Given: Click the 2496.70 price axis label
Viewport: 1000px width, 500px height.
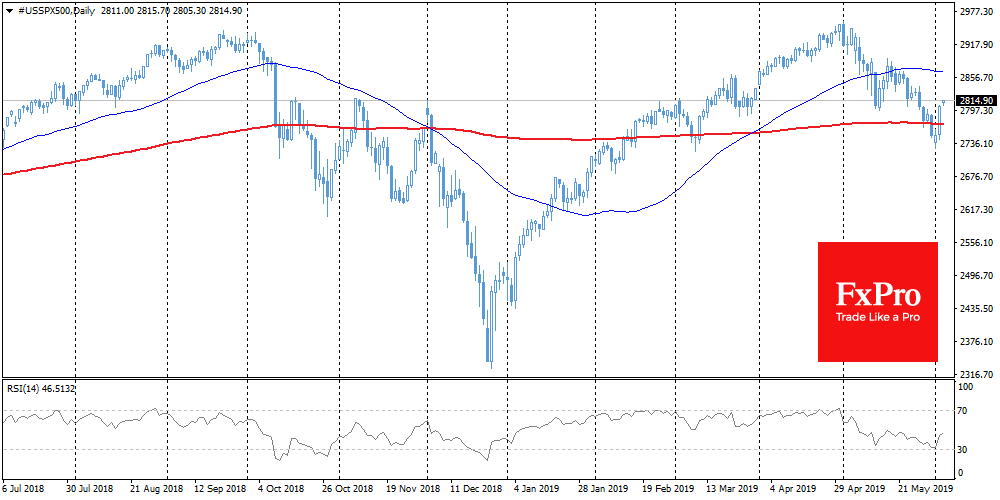Looking at the screenshot, I should [975, 276].
